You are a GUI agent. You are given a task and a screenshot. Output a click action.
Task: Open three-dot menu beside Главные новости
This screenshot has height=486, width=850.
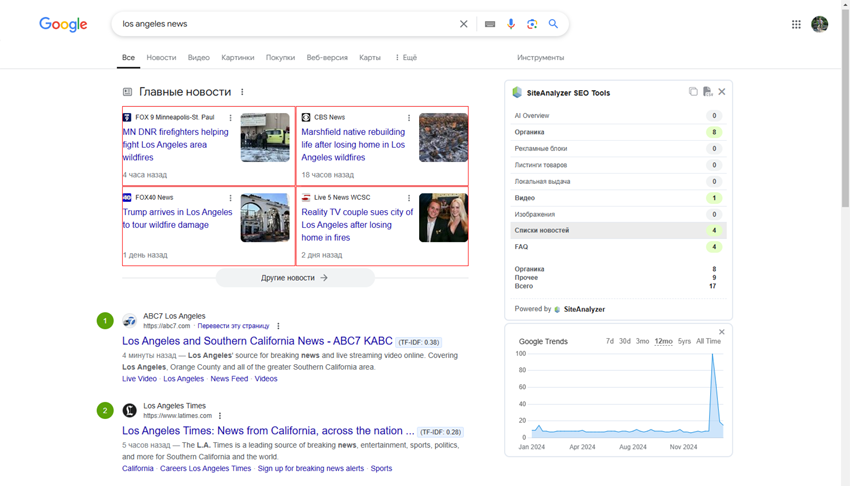coord(242,92)
